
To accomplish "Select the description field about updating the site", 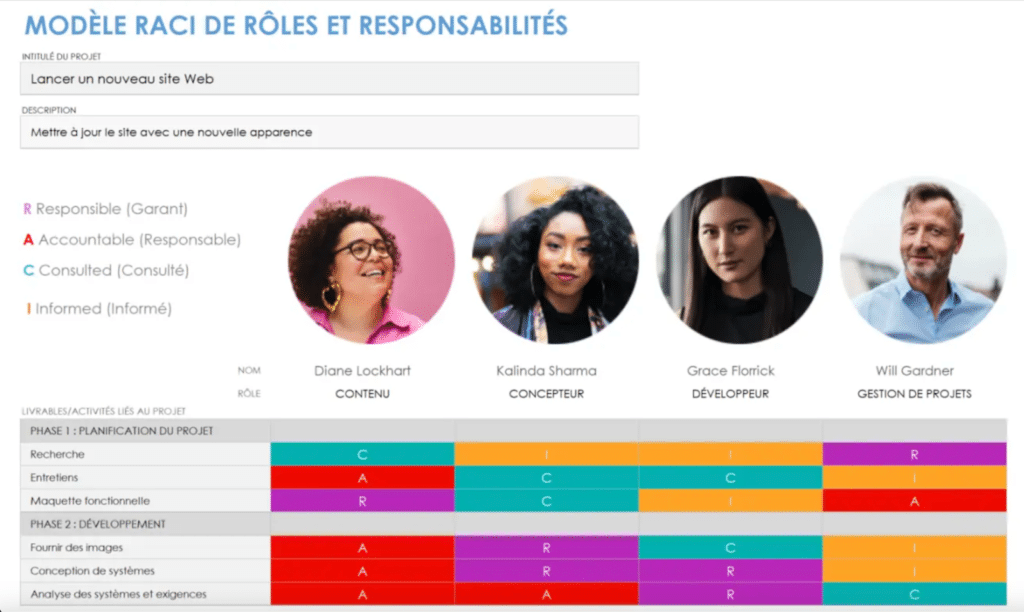I will tap(328, 132).
